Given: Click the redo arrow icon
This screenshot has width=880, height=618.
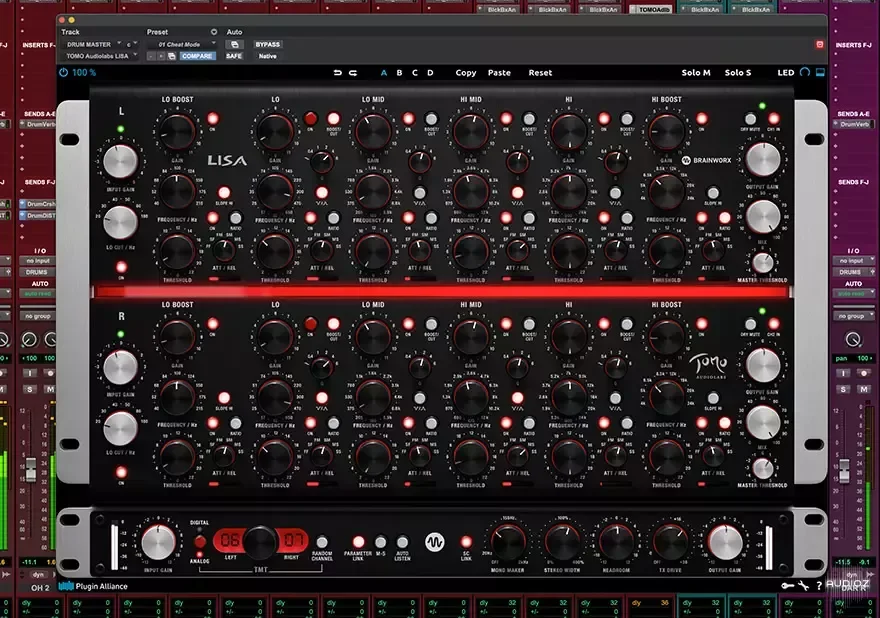Looking at the screenshot, I should (x=353, y=73).
